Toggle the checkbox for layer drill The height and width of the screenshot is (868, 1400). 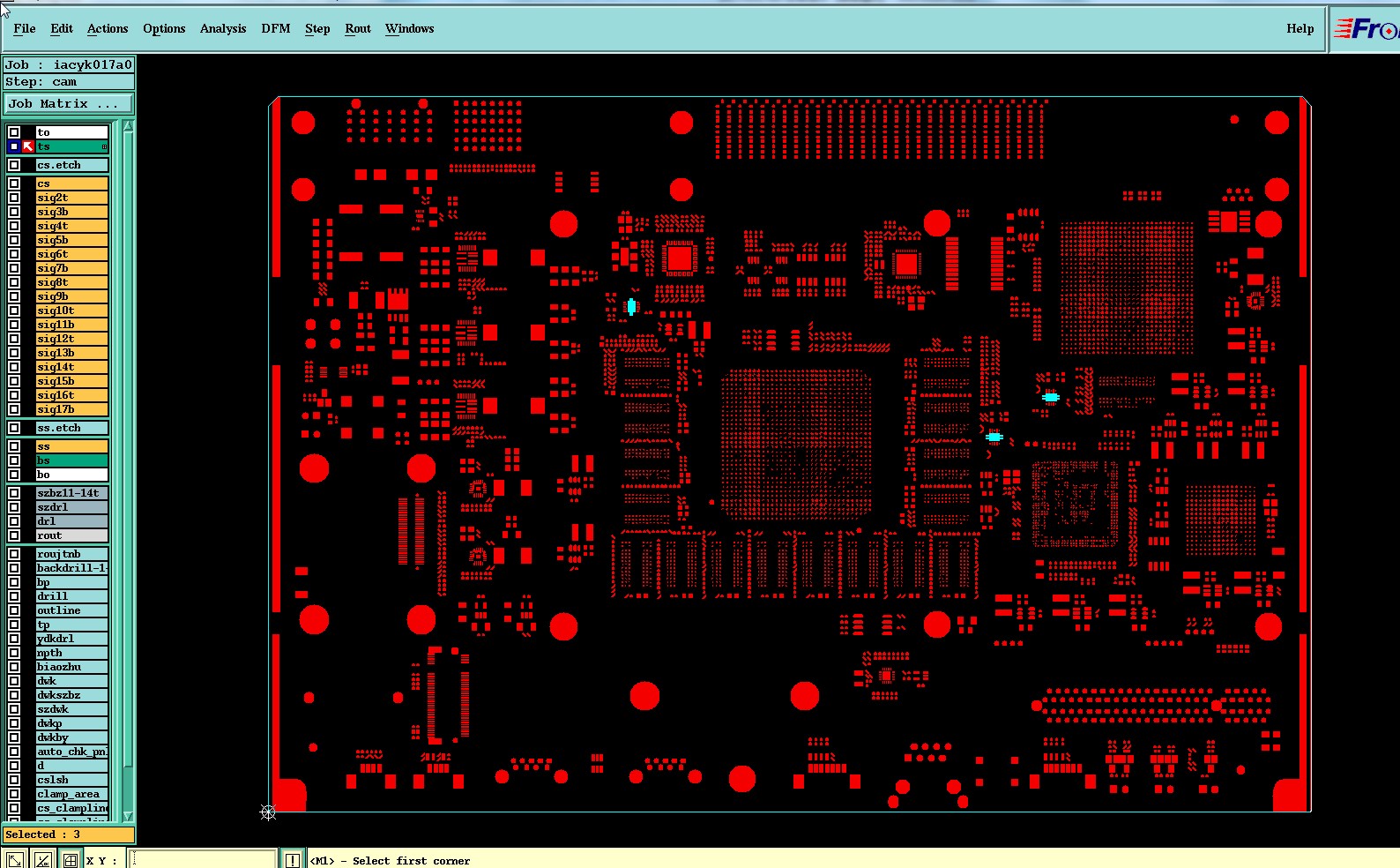tap(14, 596)
